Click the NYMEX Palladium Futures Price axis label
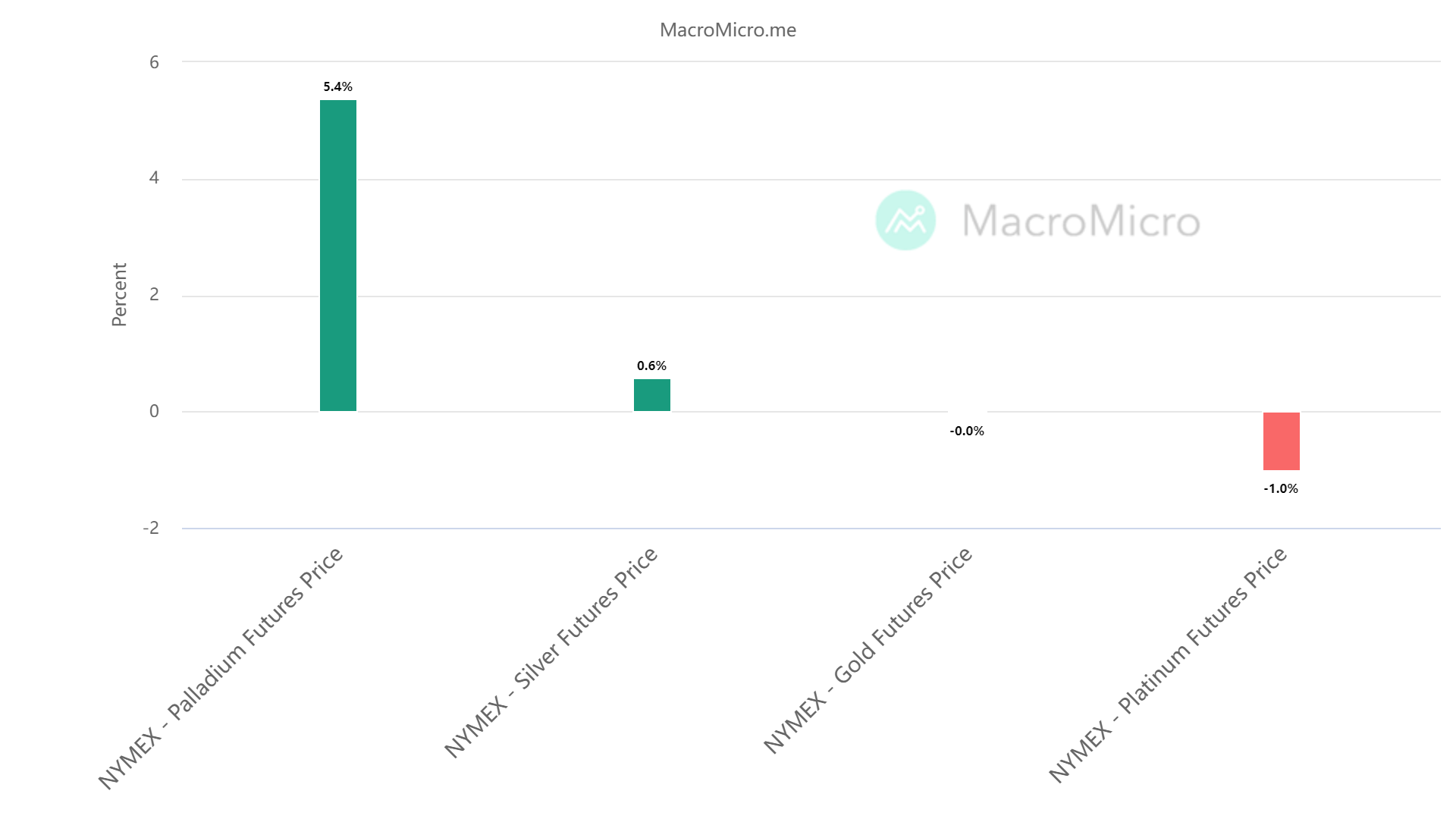This screenshot has height=819, width=1456. tap(221, 668)
